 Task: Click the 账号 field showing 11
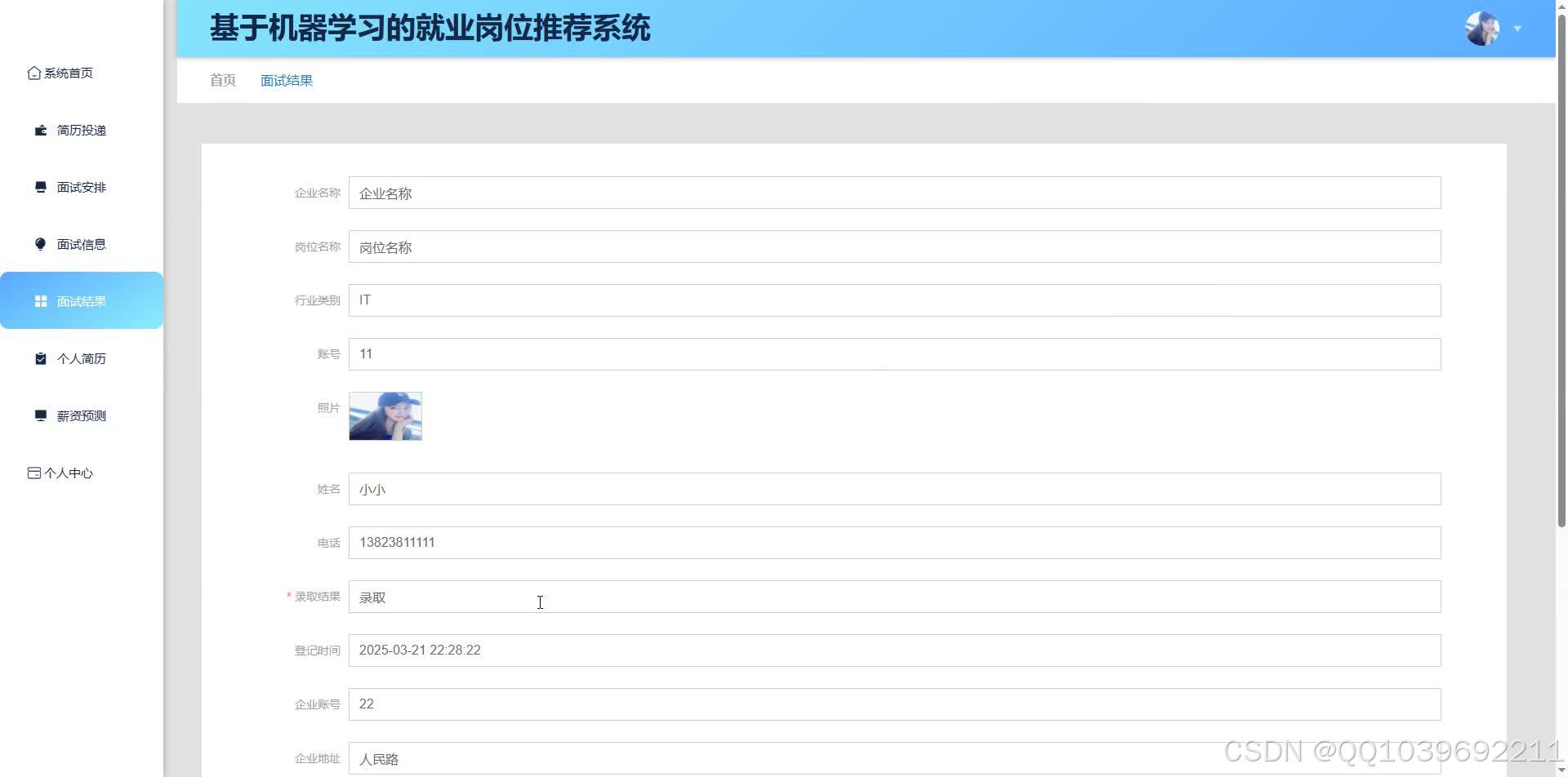point(894,354)
